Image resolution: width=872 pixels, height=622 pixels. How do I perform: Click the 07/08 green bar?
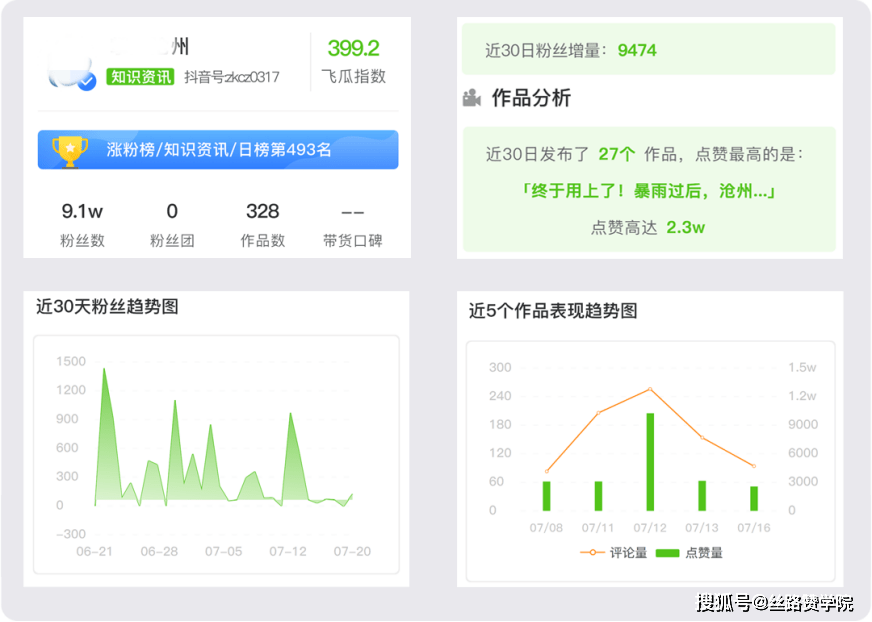547,495
